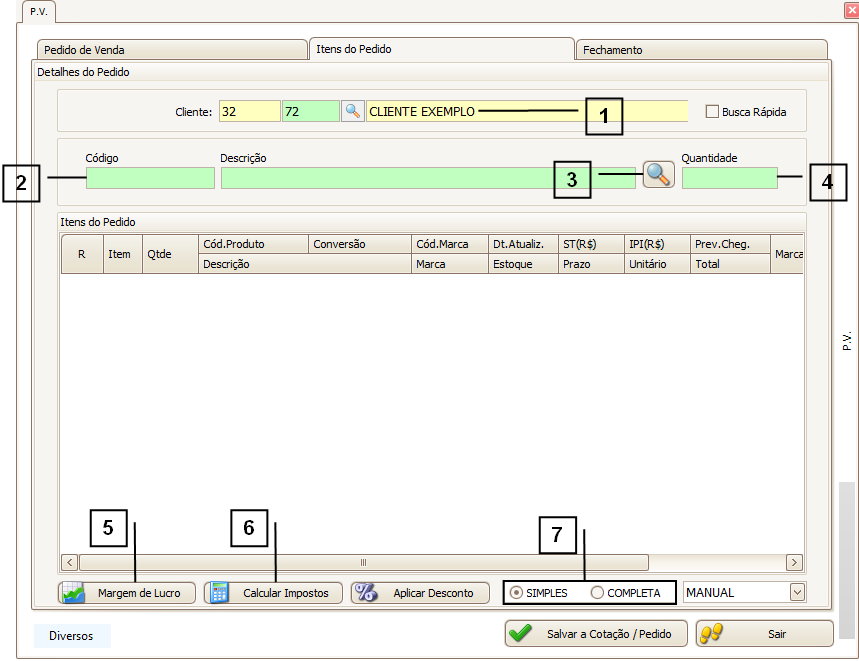Open Margem de Lucro chart button

[127, 593]
